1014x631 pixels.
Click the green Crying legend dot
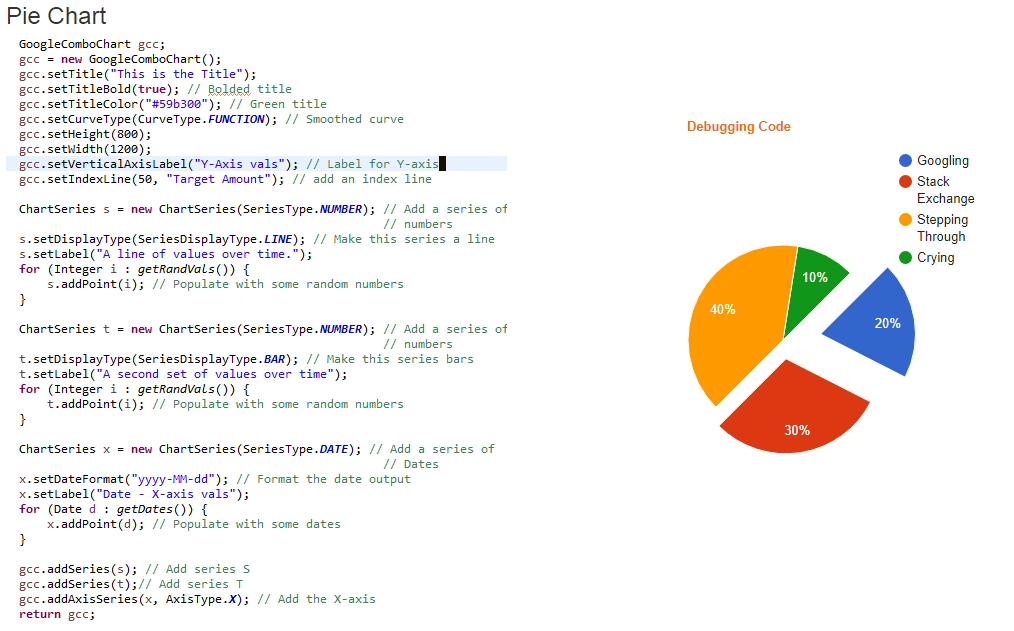coord(905,257)
